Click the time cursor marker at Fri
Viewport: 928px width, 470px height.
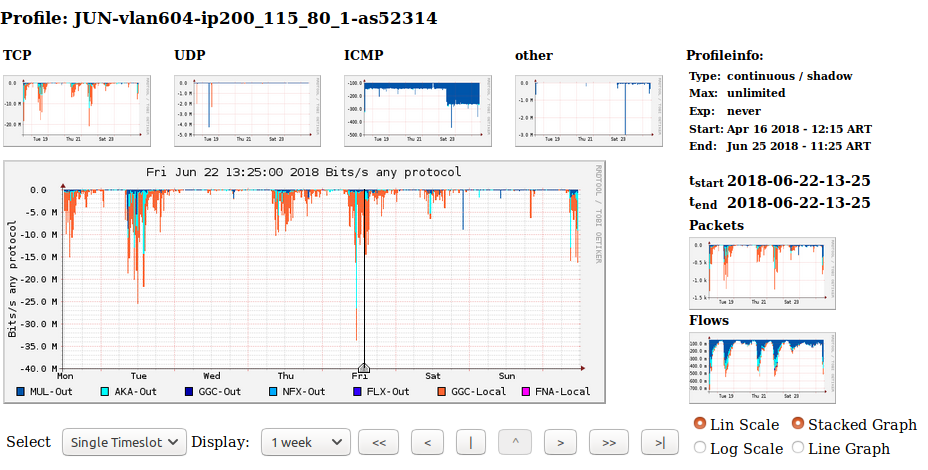click(364, 368)
